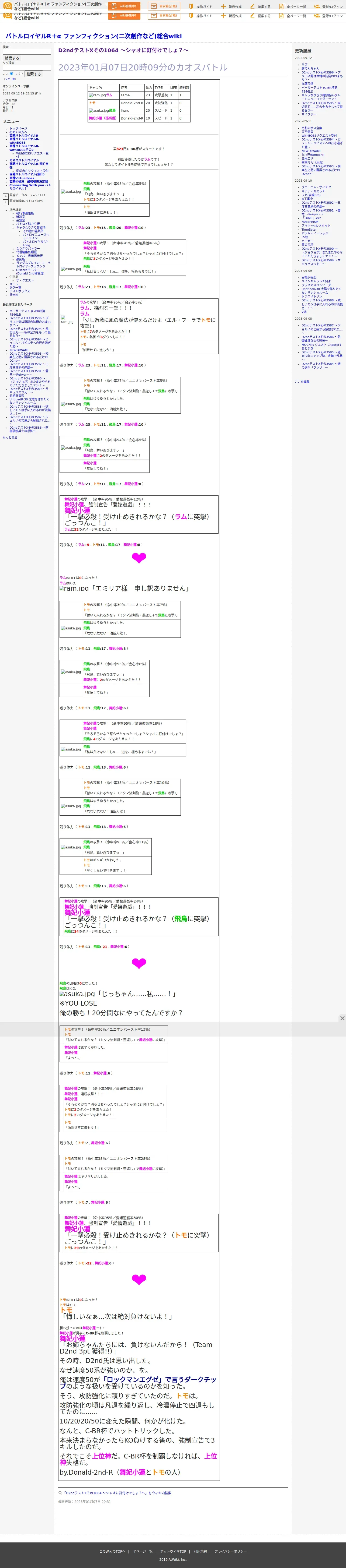The image size is (346, 1568).
Task: Click the asuka.jpg image in the 飛鳥 table row
Action: 99,111
